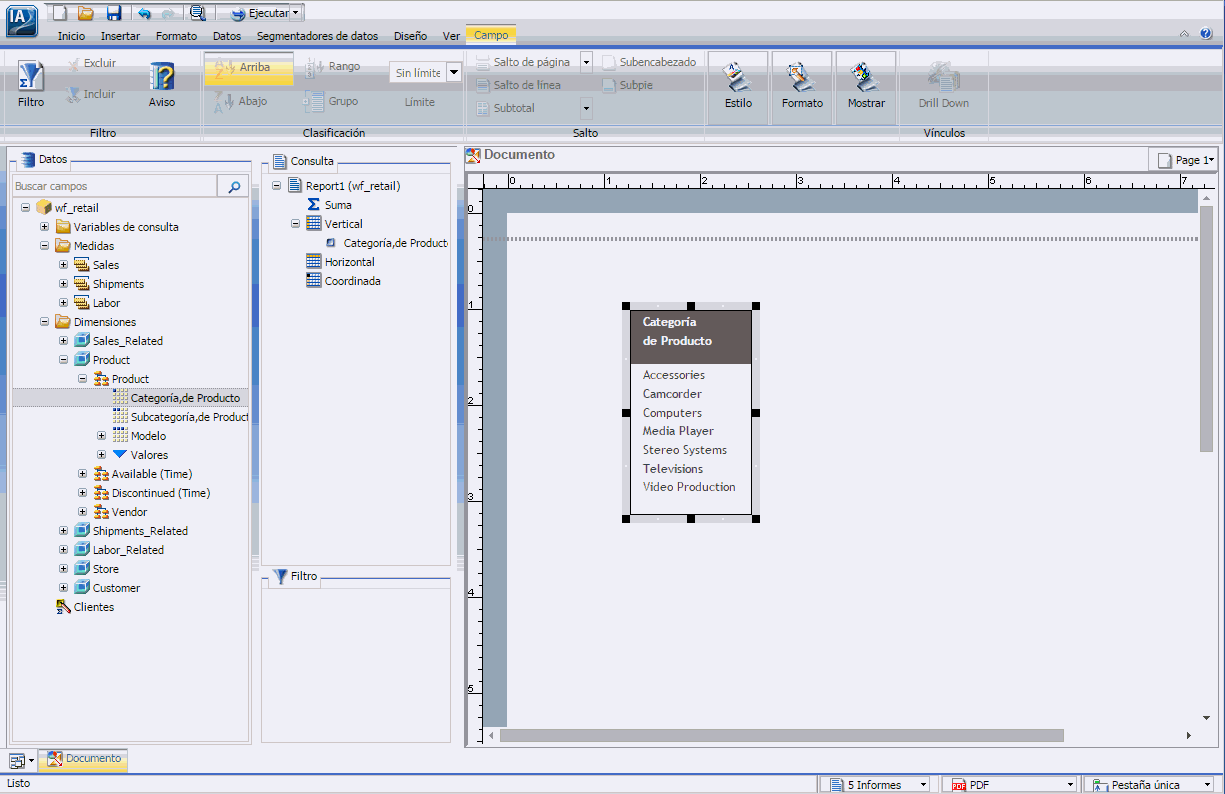Select the Formato ribbon tab
This screenshot has width=1225, height=794.
177,36
